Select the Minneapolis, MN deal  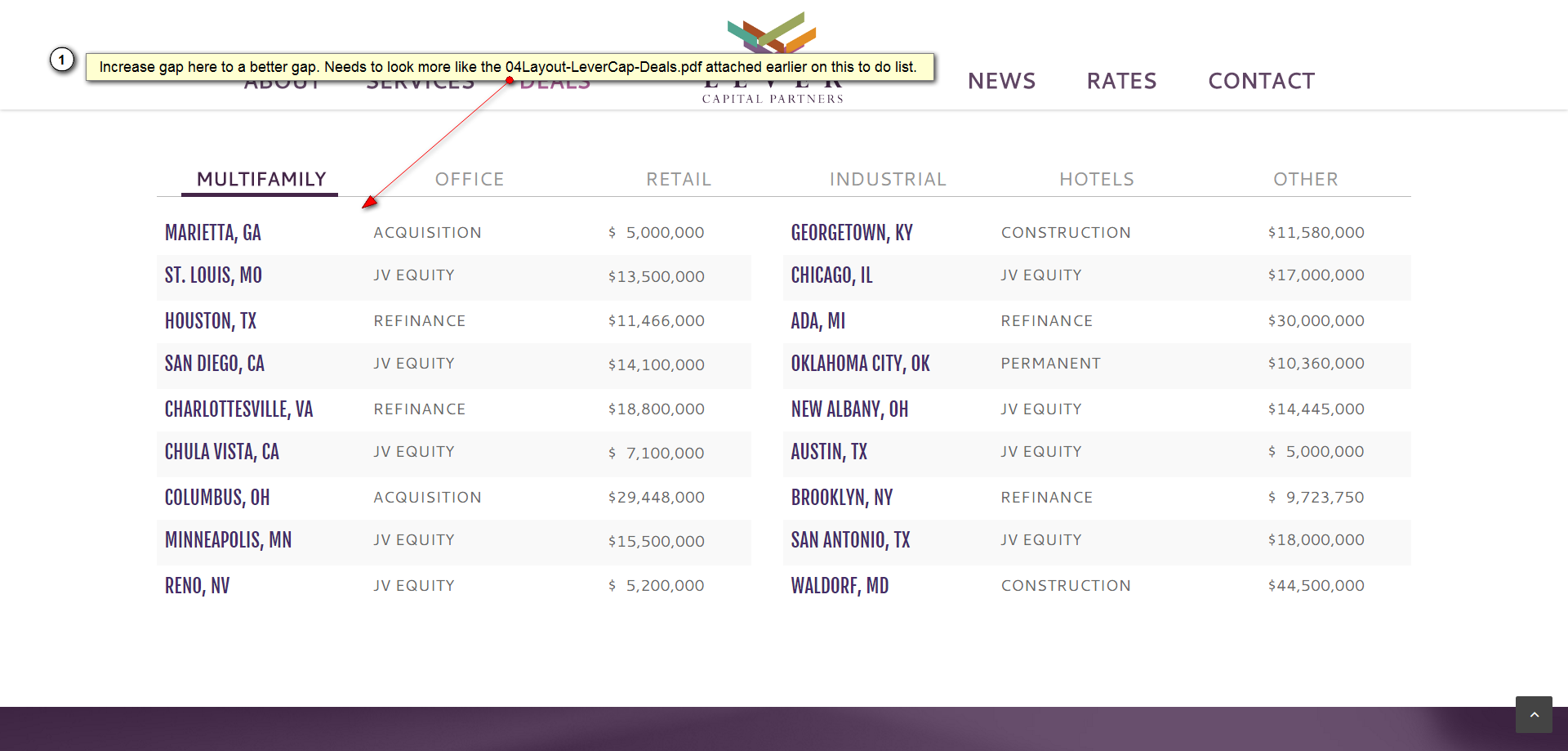229,540
